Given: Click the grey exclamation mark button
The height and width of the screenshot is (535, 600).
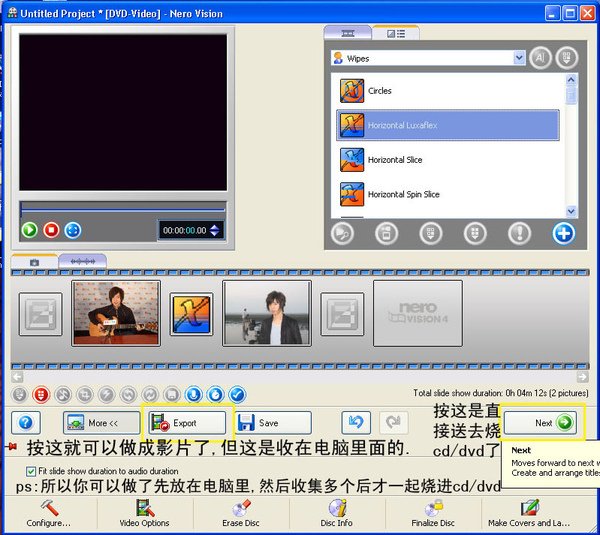Looking at the screenshot, I should click(519, 233).
